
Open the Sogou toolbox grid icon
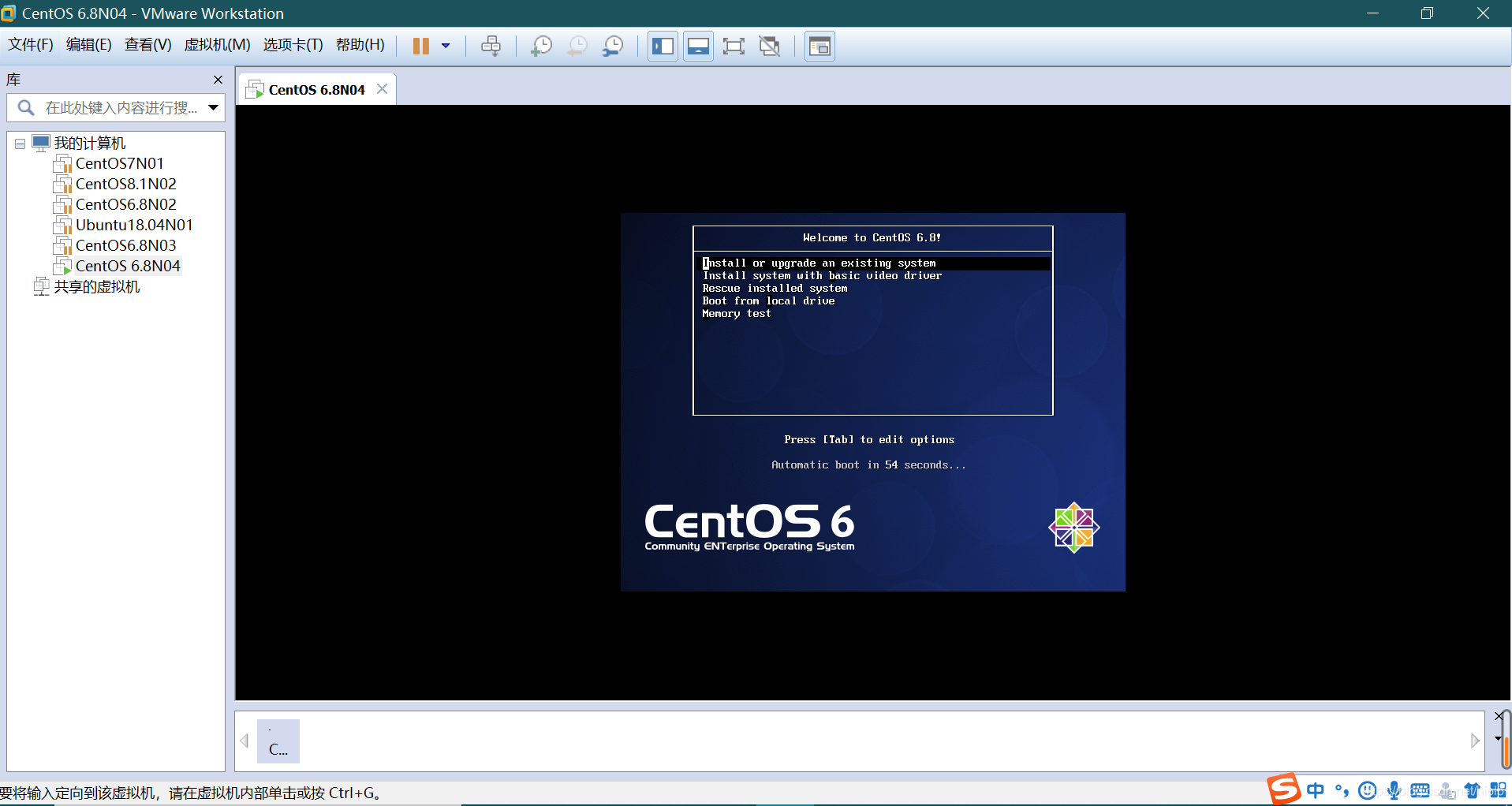[x=1498, y=790]
